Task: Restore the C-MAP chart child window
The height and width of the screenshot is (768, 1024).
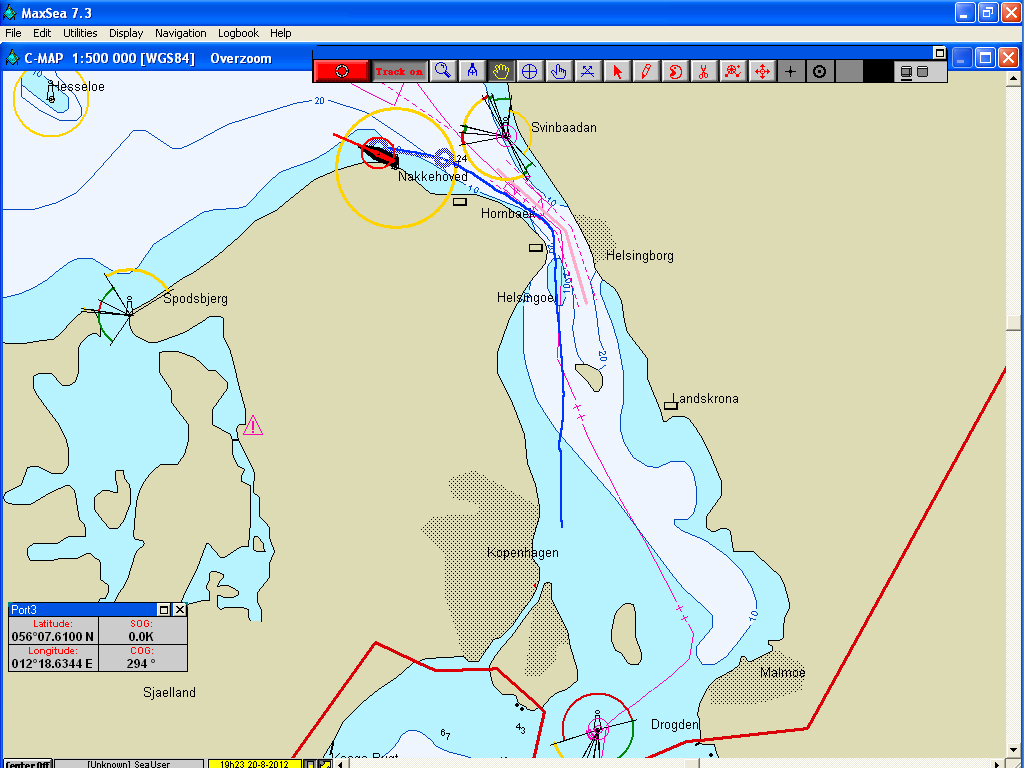Action: 985,57
